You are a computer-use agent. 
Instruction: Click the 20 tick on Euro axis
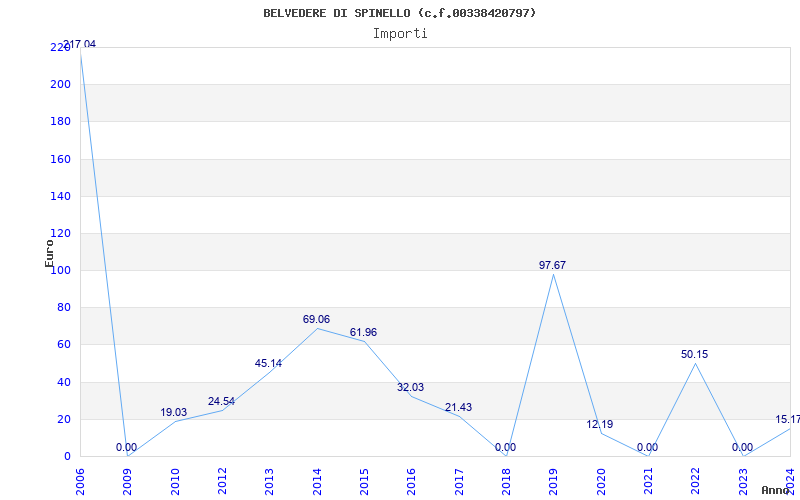[63, 419]
